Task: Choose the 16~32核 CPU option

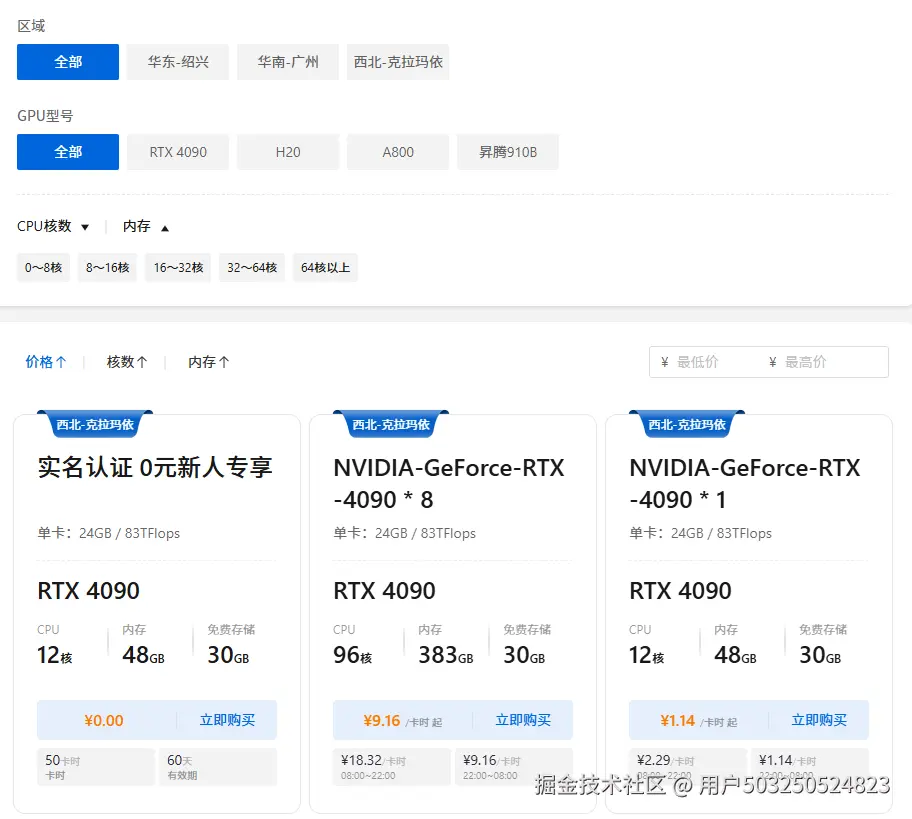Action: pyautogui.click(x=177, y=267)
